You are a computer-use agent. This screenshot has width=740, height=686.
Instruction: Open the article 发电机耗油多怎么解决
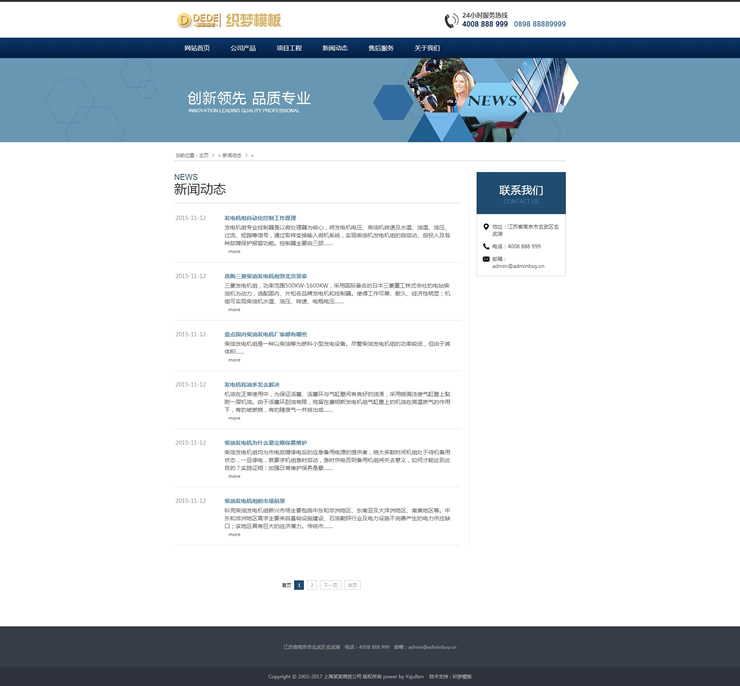point(252,384)
